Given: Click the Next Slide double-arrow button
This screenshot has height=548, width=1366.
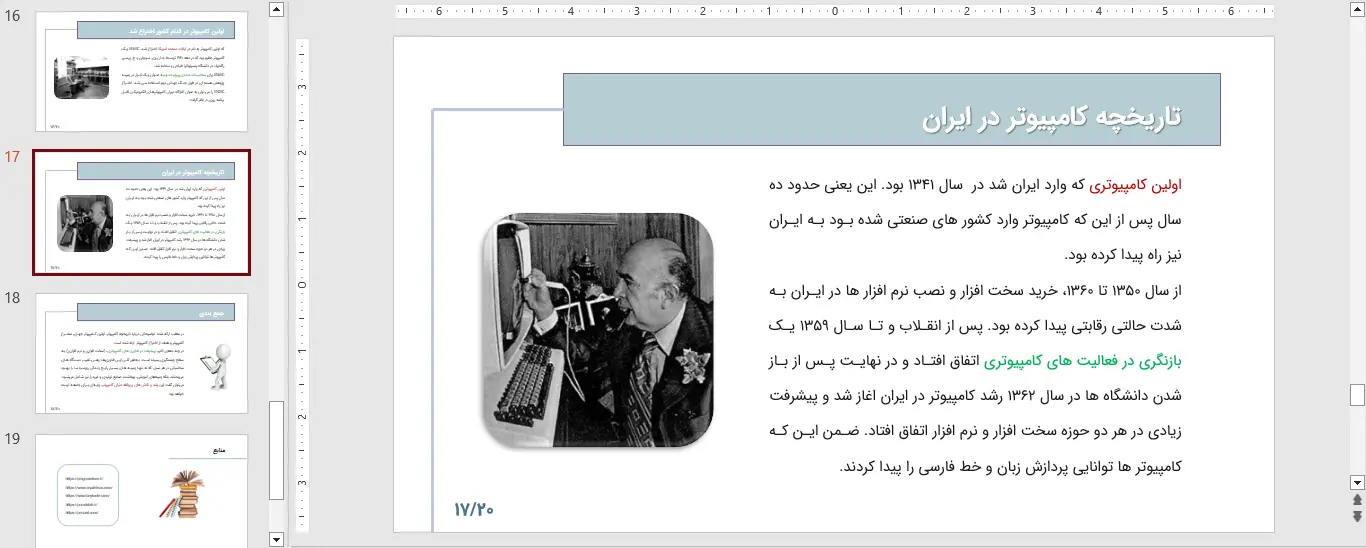Looking at the screenshot, I should (1357, 516).
